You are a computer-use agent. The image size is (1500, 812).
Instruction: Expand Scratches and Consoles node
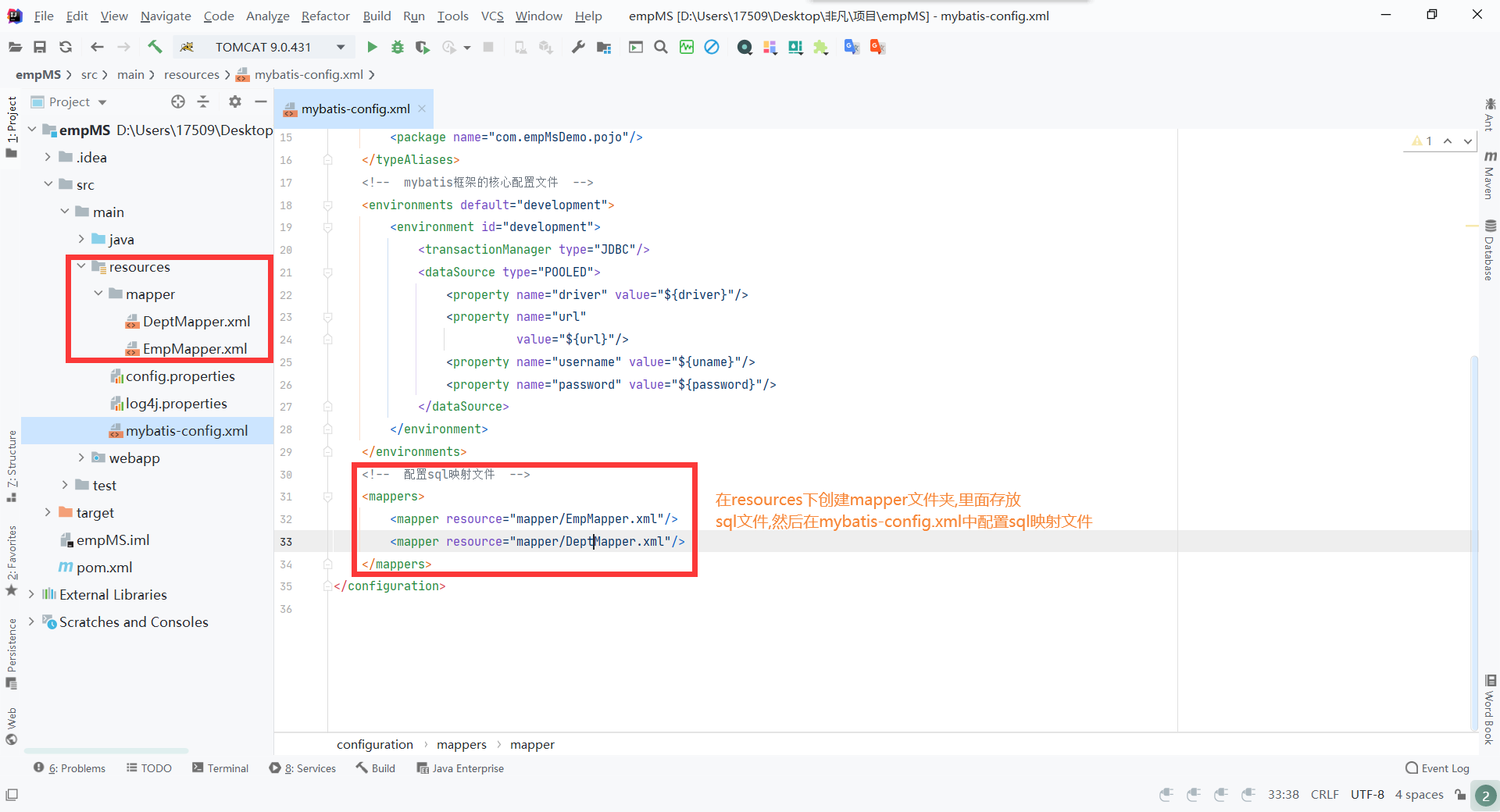31,621
